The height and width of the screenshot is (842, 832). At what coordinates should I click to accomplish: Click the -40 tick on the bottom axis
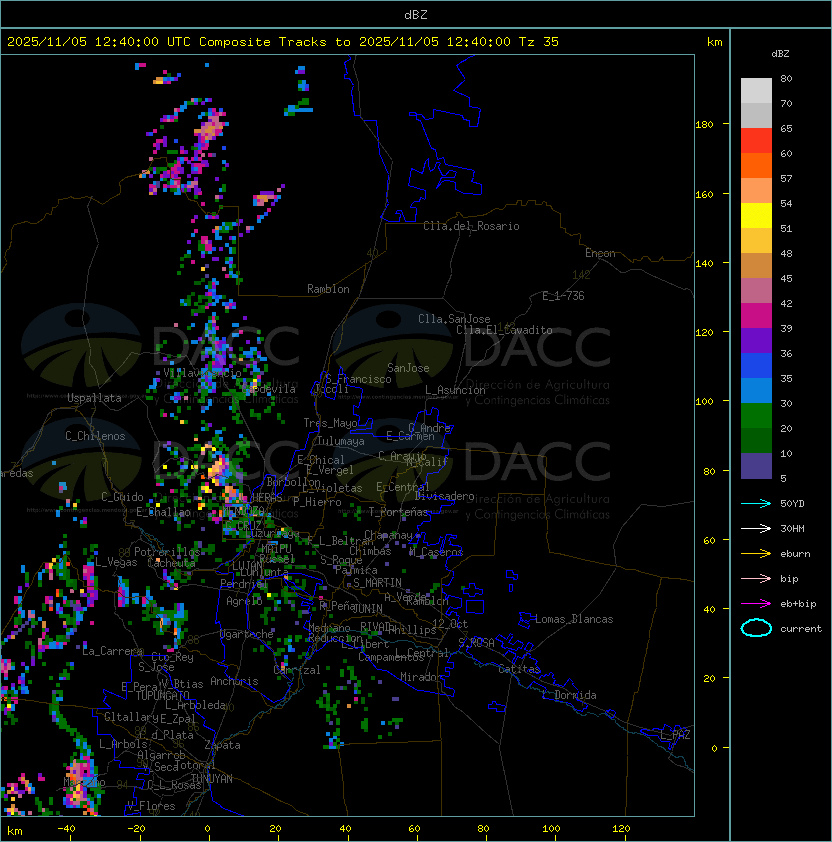pos(66,829)
